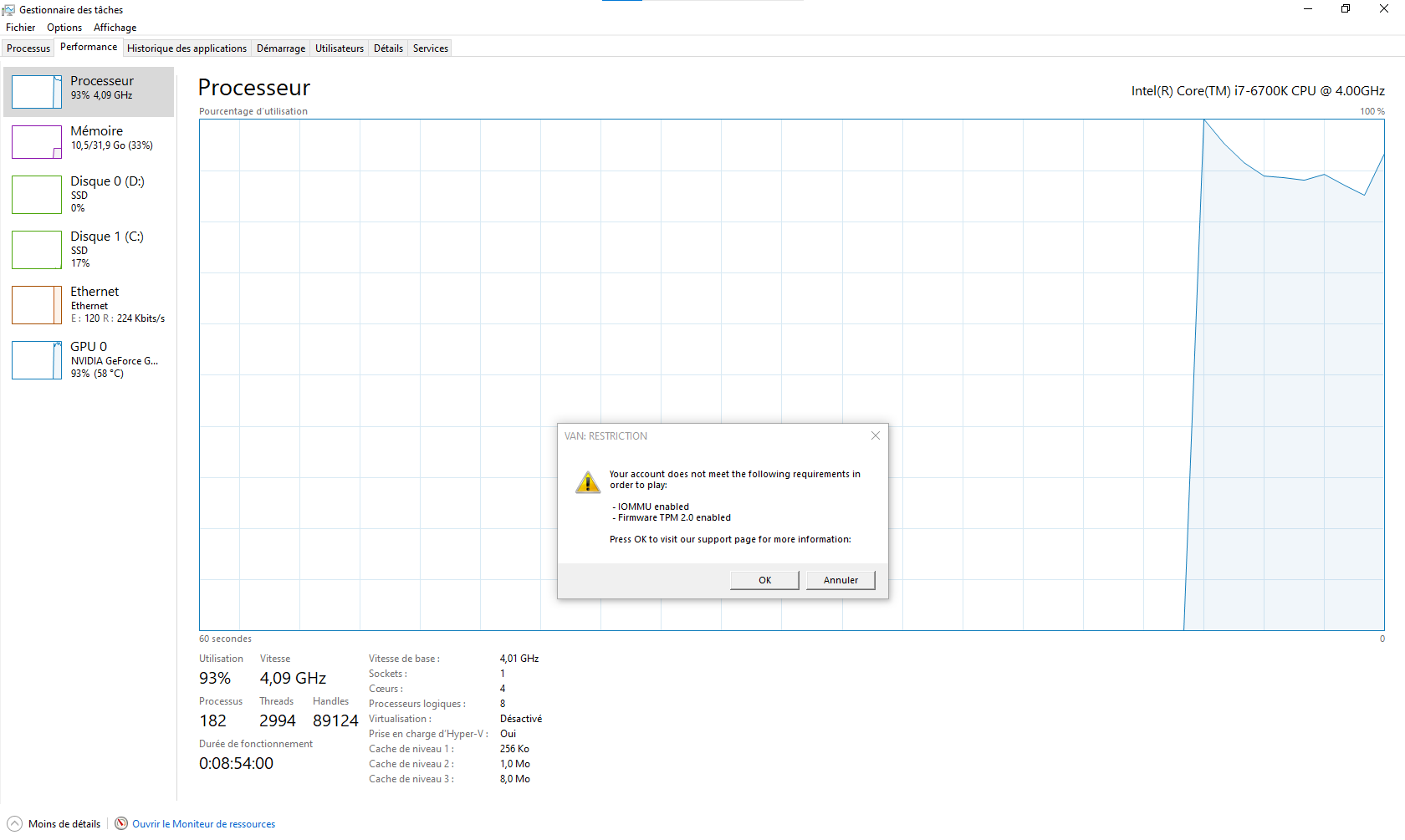Click the Cache de niveau 3 value 8,0 Mo

pos(515,779)
